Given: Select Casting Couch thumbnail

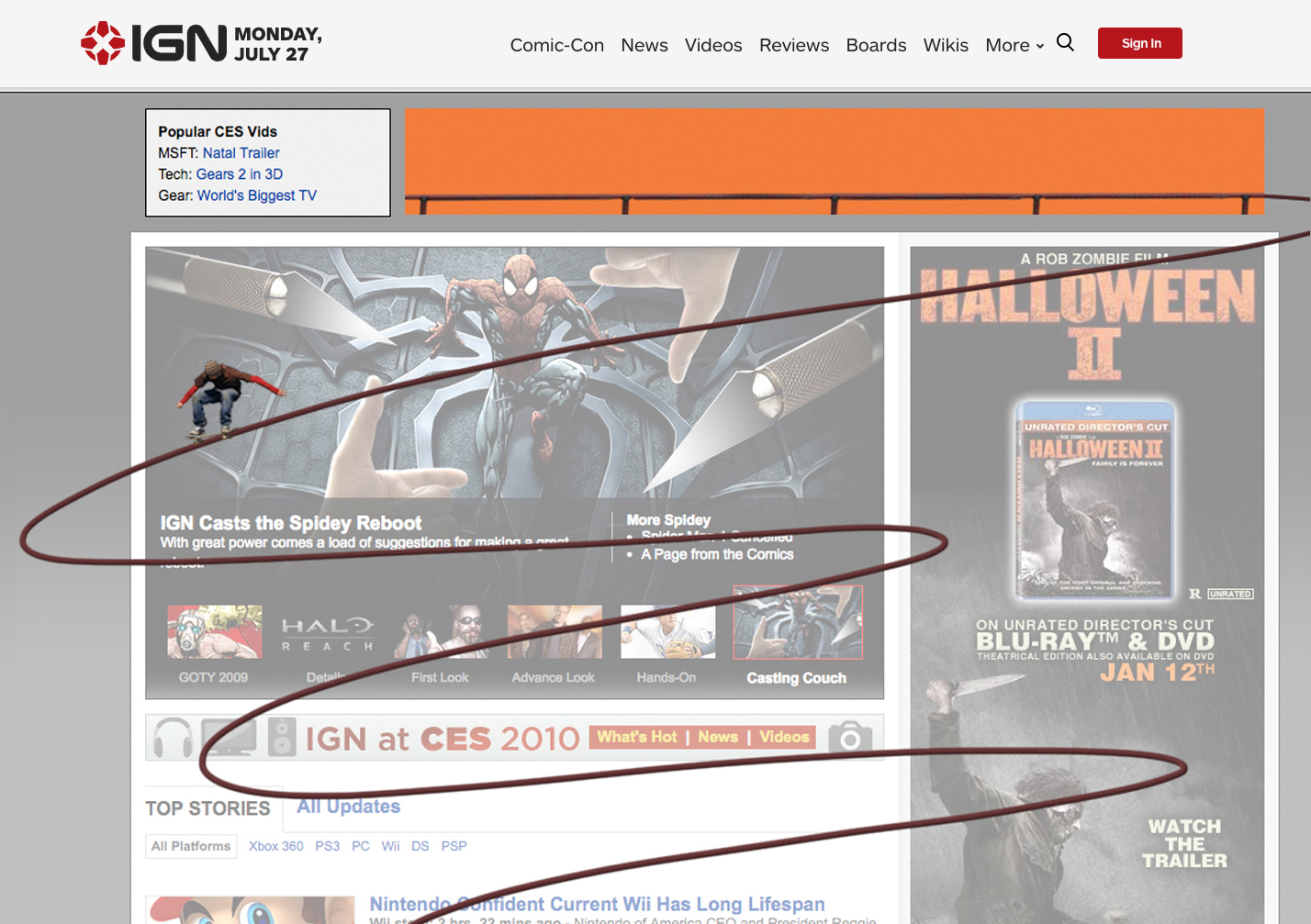Looking at the screenshot, I should pos(798,622).
